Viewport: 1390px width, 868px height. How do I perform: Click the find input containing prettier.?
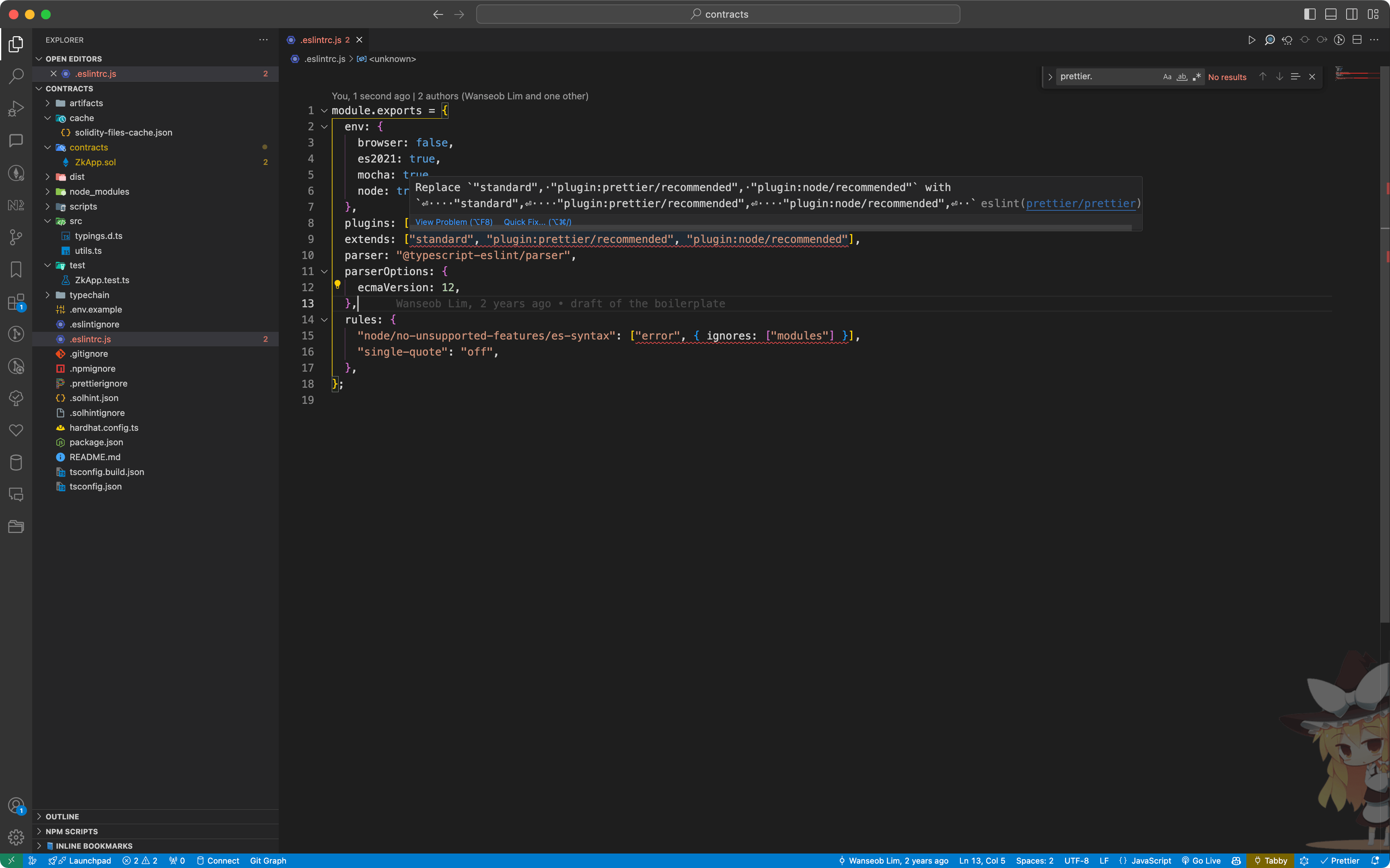1107,76
